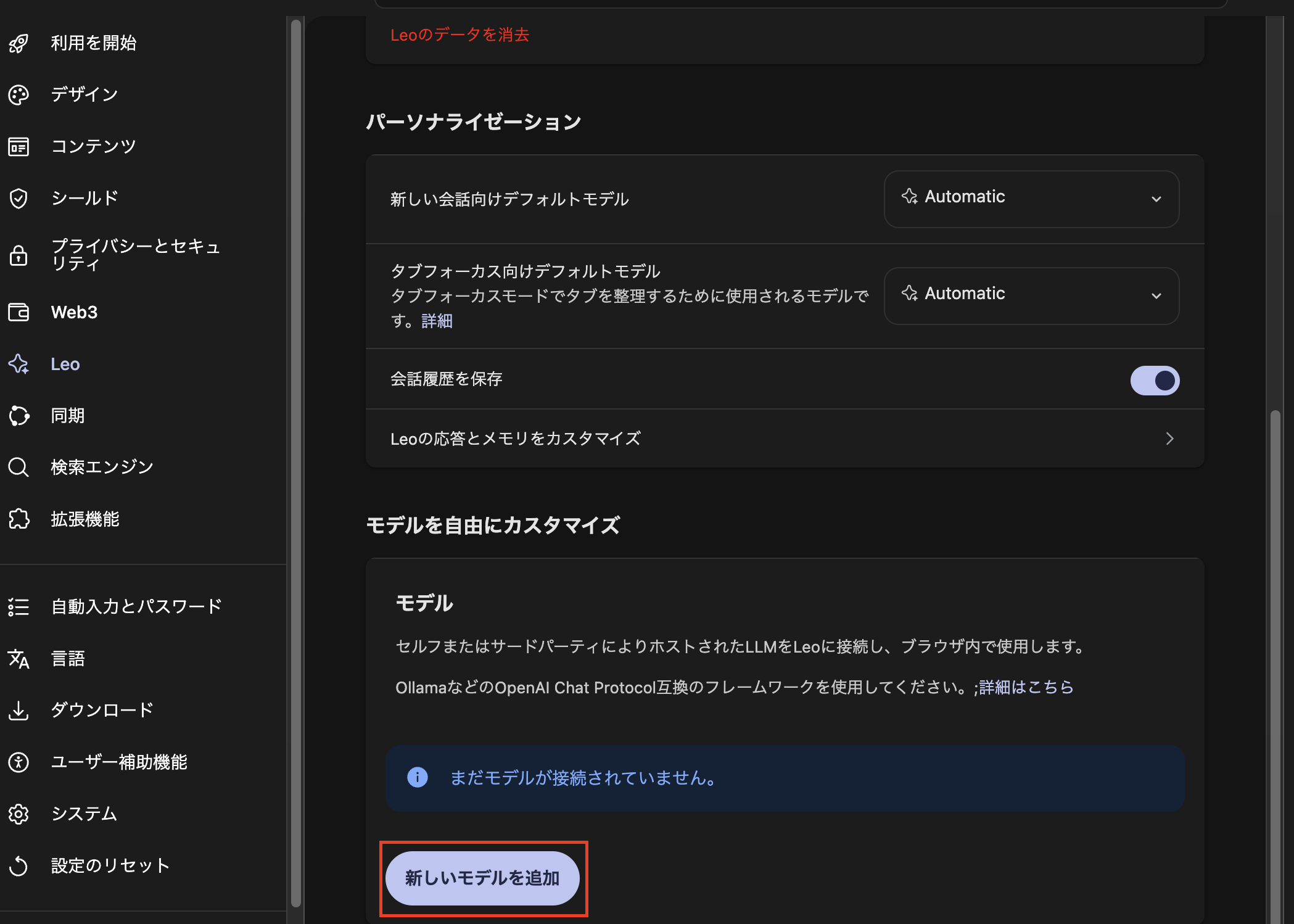
Task: Open 自動入力とパスワード settings
Action: (136, 607)
